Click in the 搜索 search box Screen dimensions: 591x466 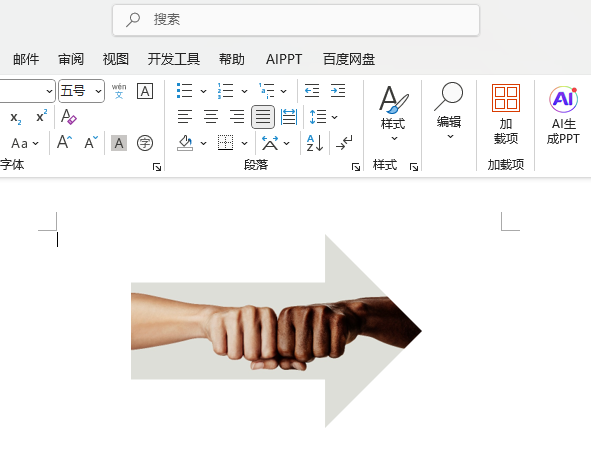(296, 20)
